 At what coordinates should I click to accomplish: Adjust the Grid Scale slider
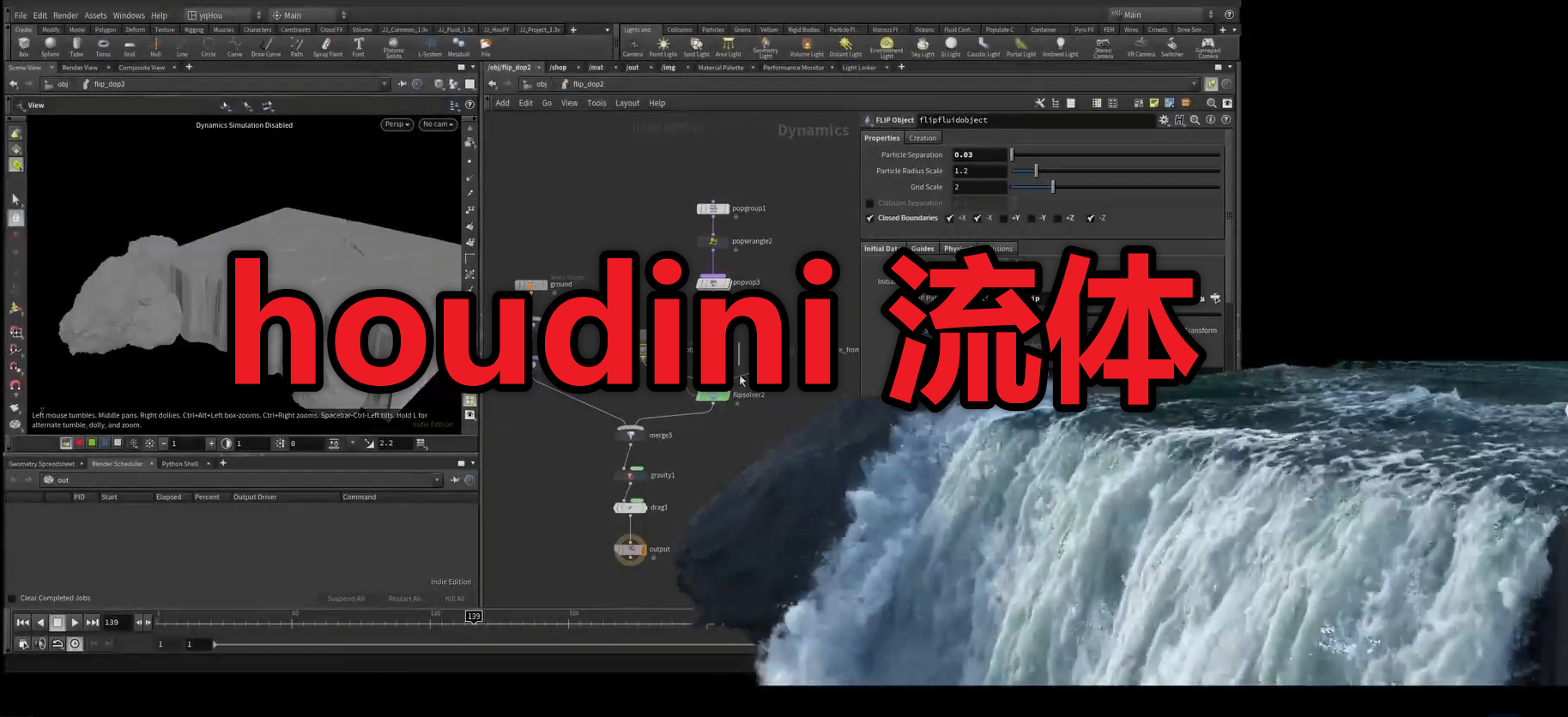coord(1116,187)
